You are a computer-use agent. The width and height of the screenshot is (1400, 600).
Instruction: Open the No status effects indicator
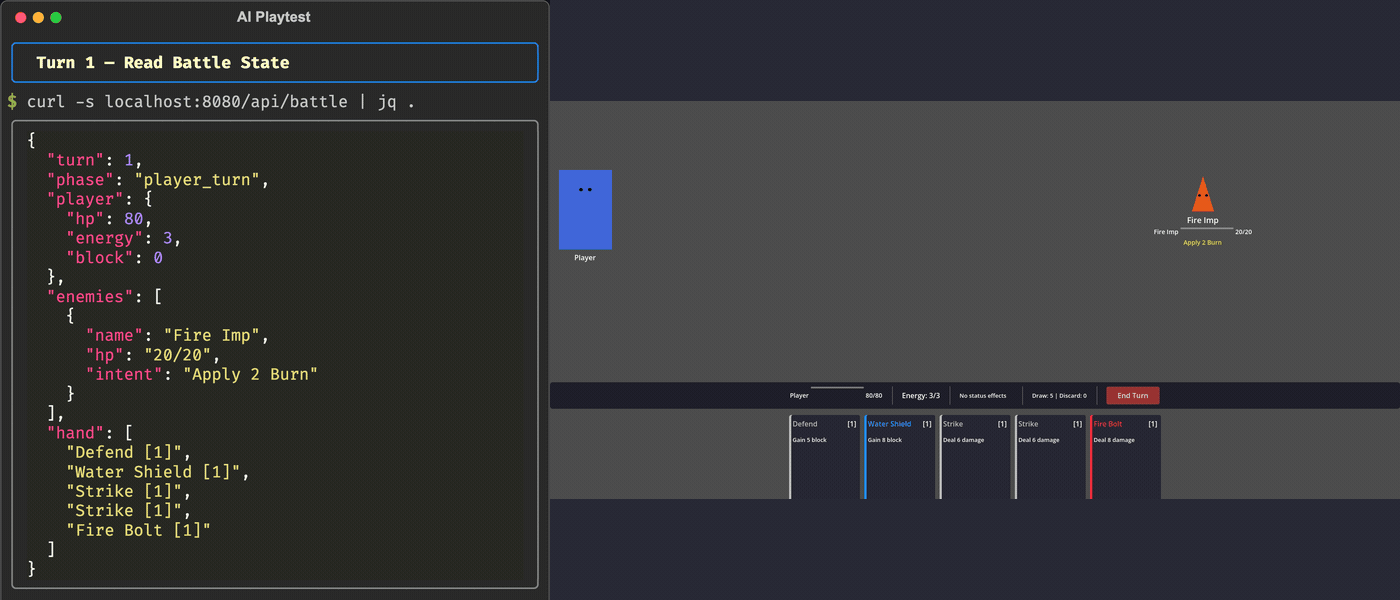(983, 395)
